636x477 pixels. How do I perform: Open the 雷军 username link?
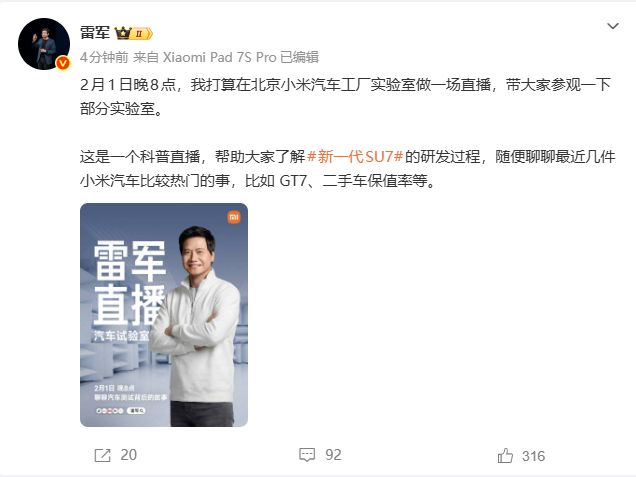pyautogui.click(x=95, y=33)
